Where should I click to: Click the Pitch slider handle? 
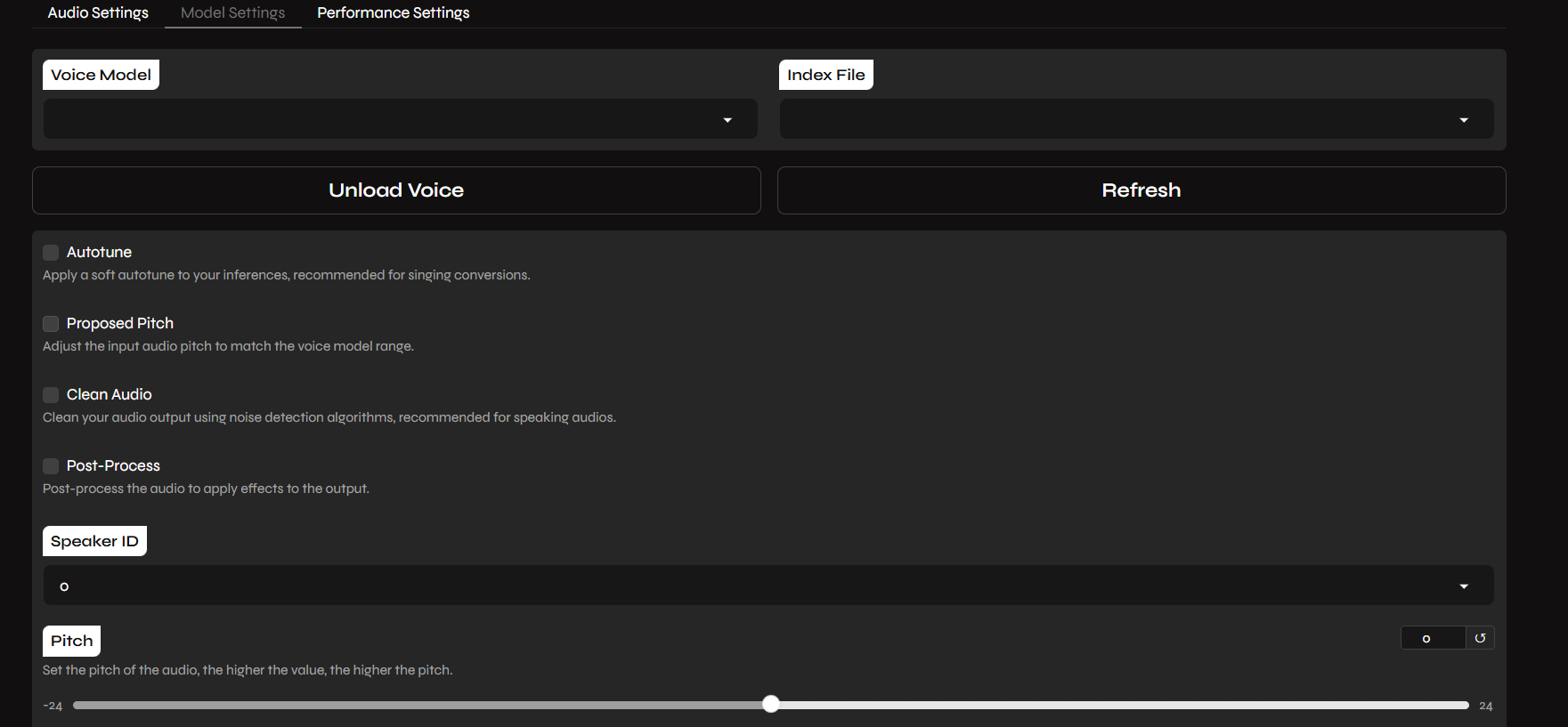click(x=771, y=705)
